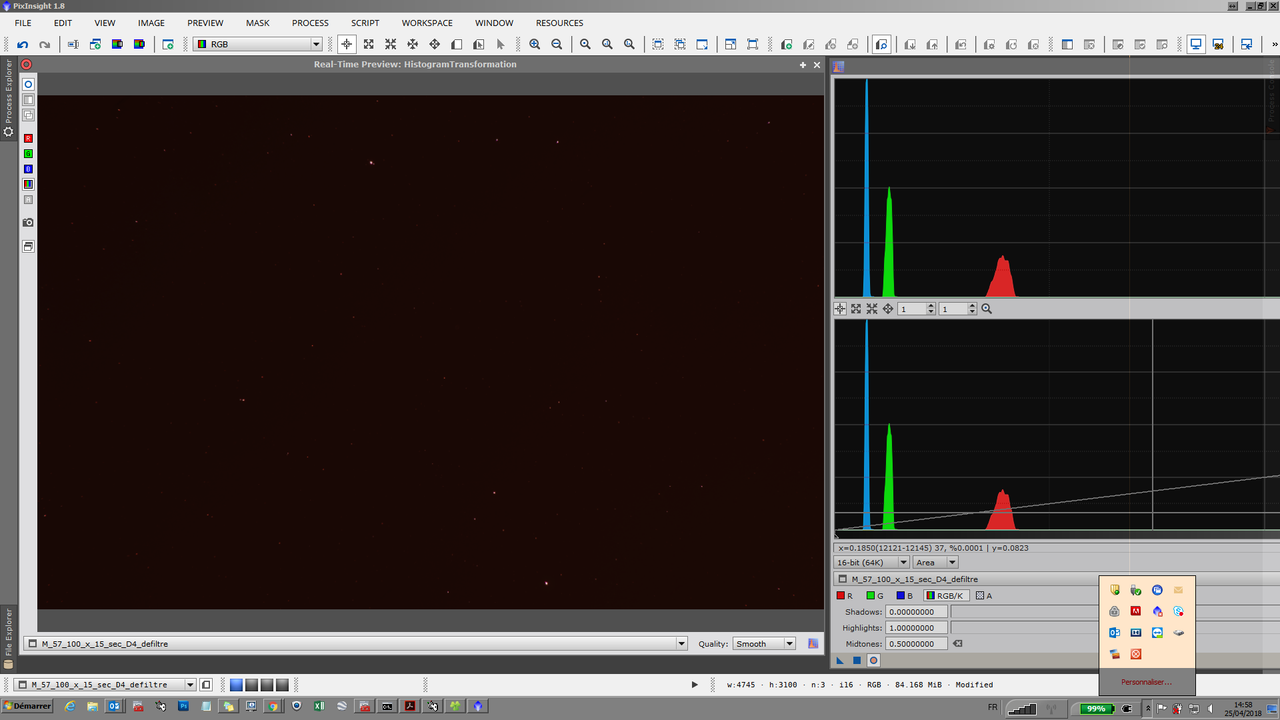Open the preview image selection dropdown

[x=357, y=644]
